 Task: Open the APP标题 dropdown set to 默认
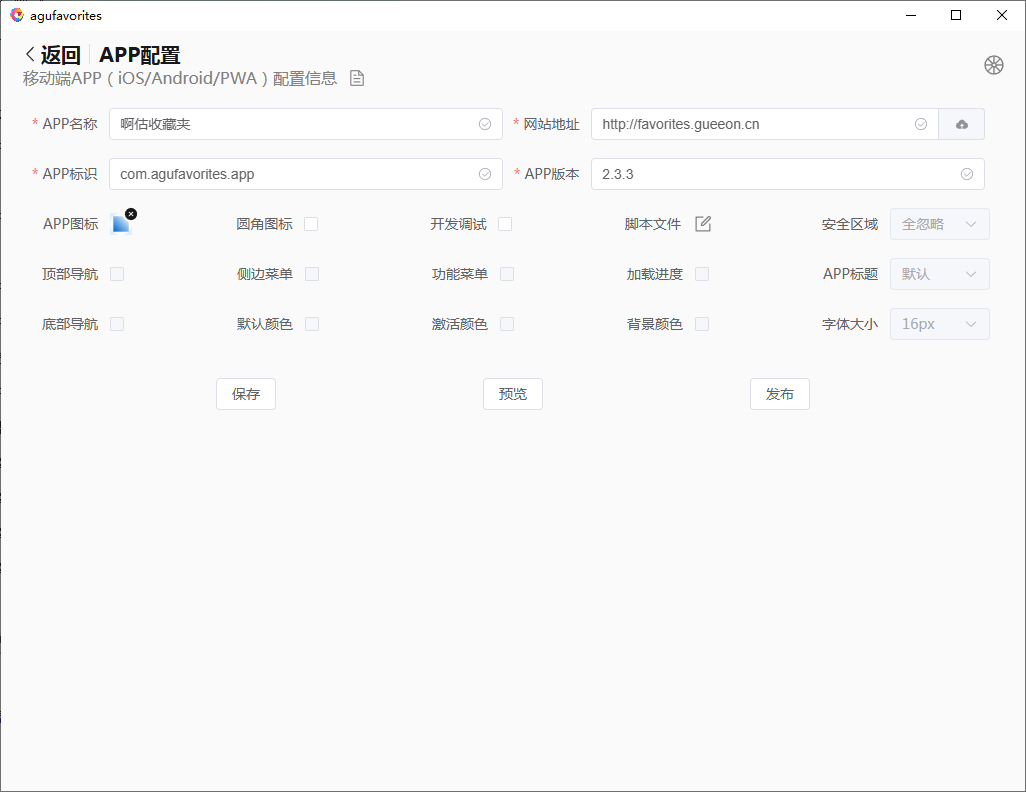939,274
